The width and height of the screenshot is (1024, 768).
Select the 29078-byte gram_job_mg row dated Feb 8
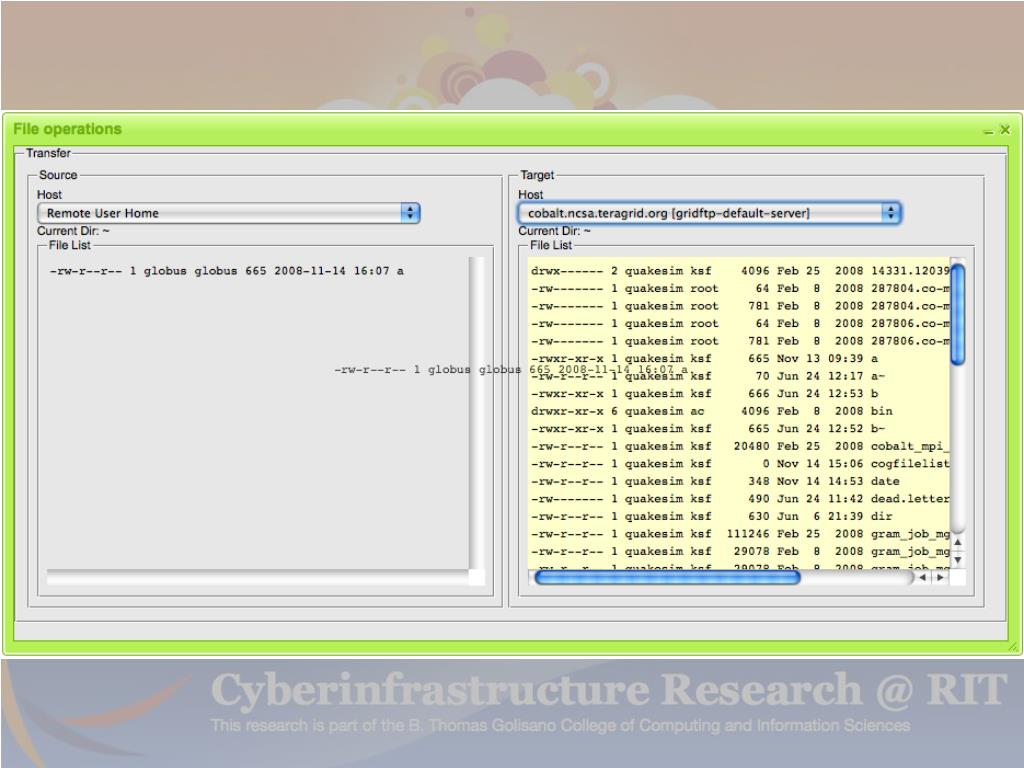tap(739, 552)
